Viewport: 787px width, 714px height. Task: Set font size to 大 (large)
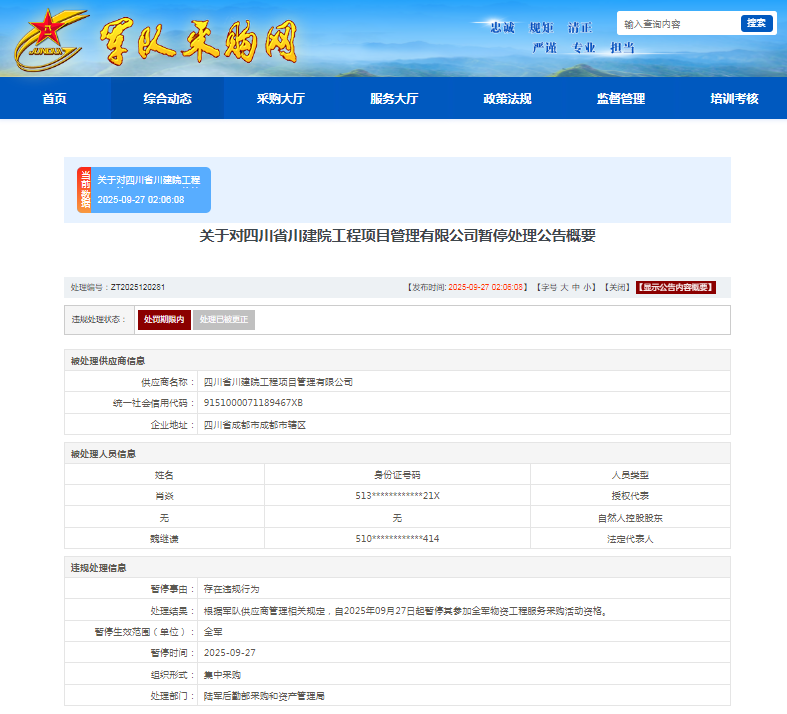pos(564,288)
